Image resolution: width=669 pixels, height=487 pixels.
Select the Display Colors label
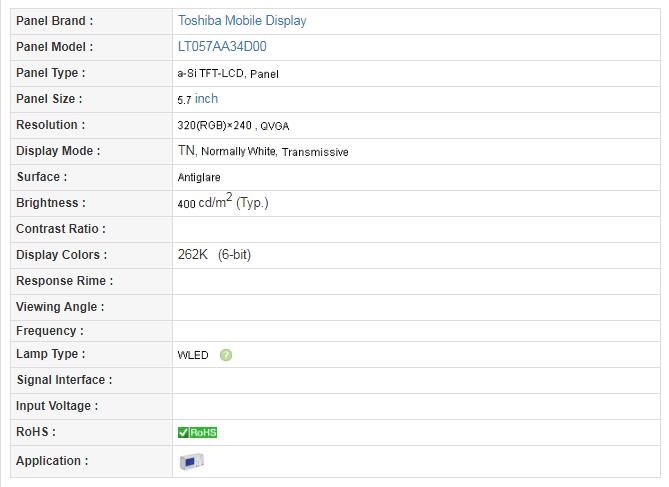tap(61, 255)
